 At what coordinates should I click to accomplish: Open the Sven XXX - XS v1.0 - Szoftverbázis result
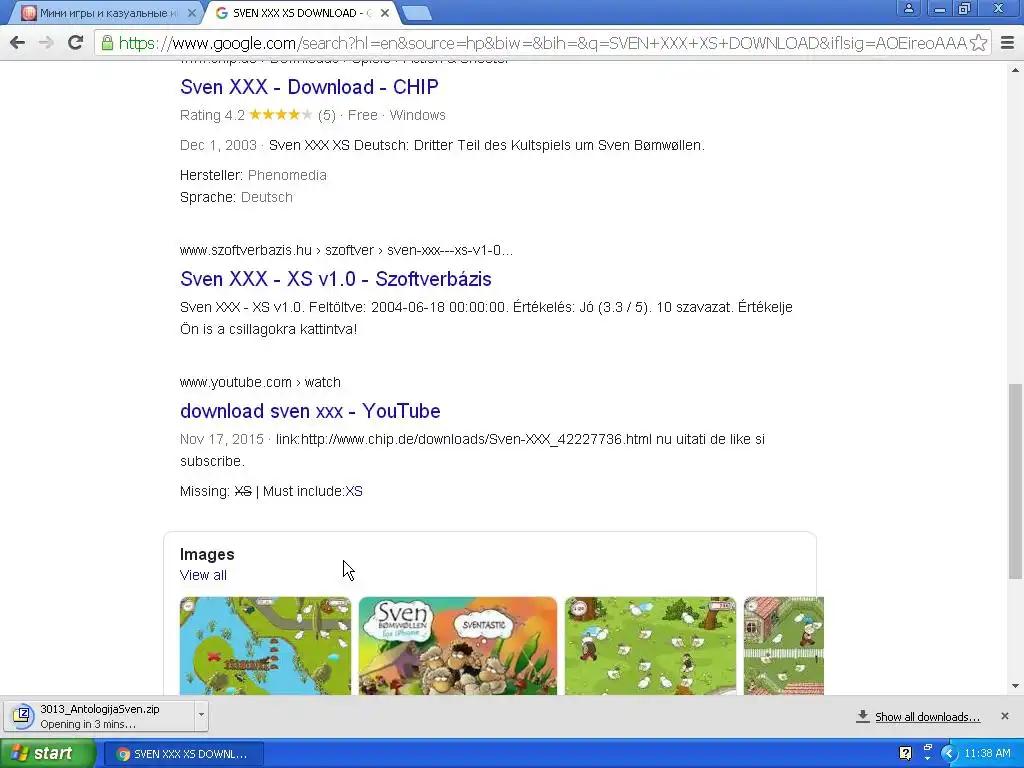pos(336,279)
